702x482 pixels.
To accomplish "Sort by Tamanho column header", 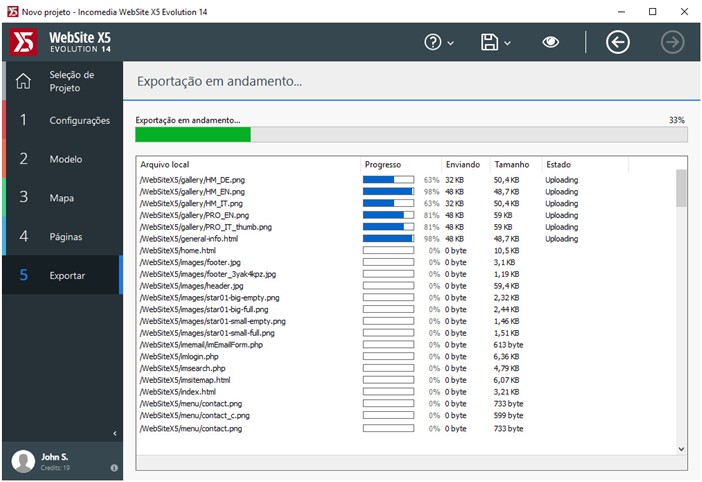I will point(514,164).
